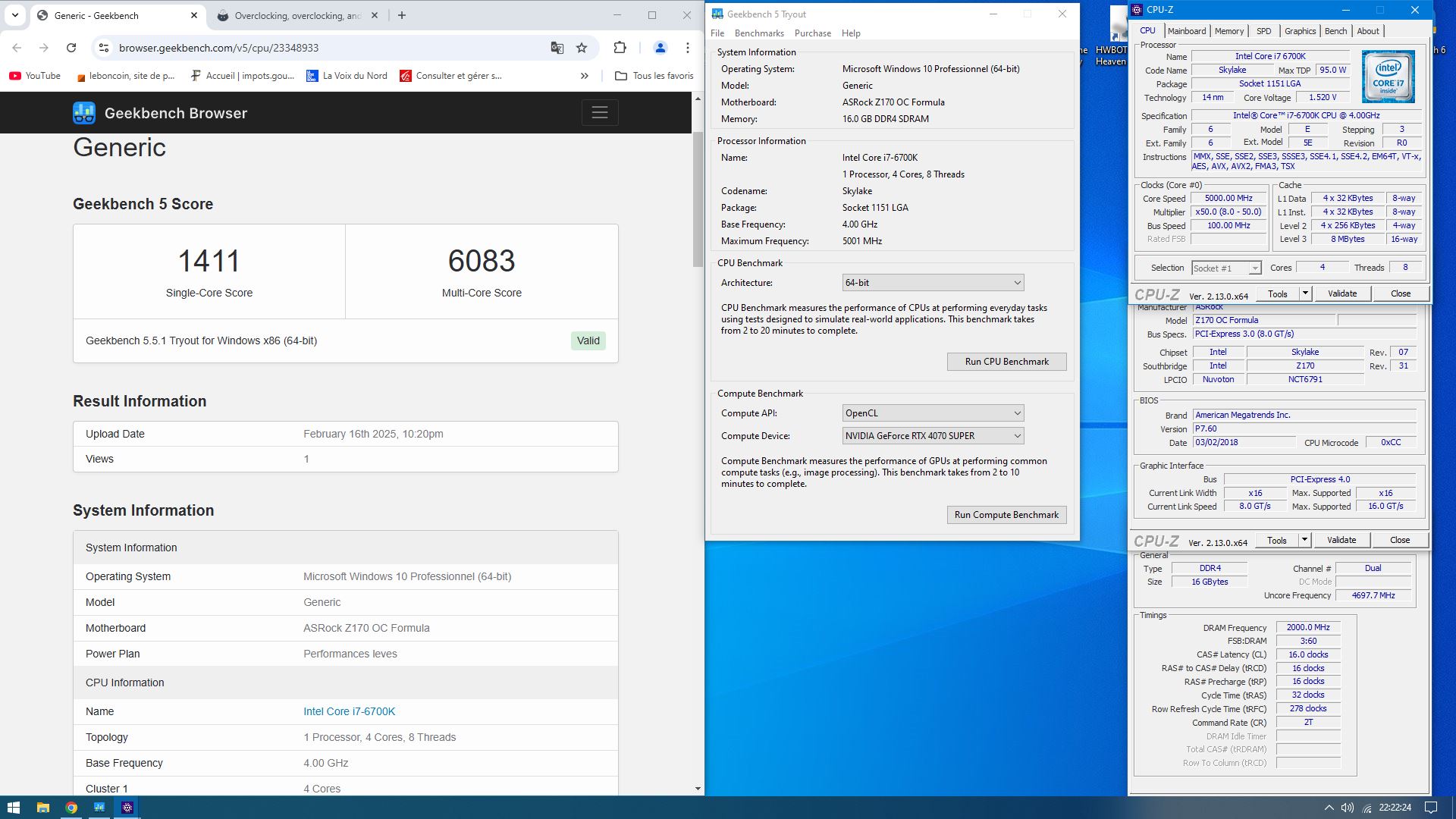Open Geekbench from the taskbar
This screenshot has height=819, width=1456.
(x=99, y=808)
